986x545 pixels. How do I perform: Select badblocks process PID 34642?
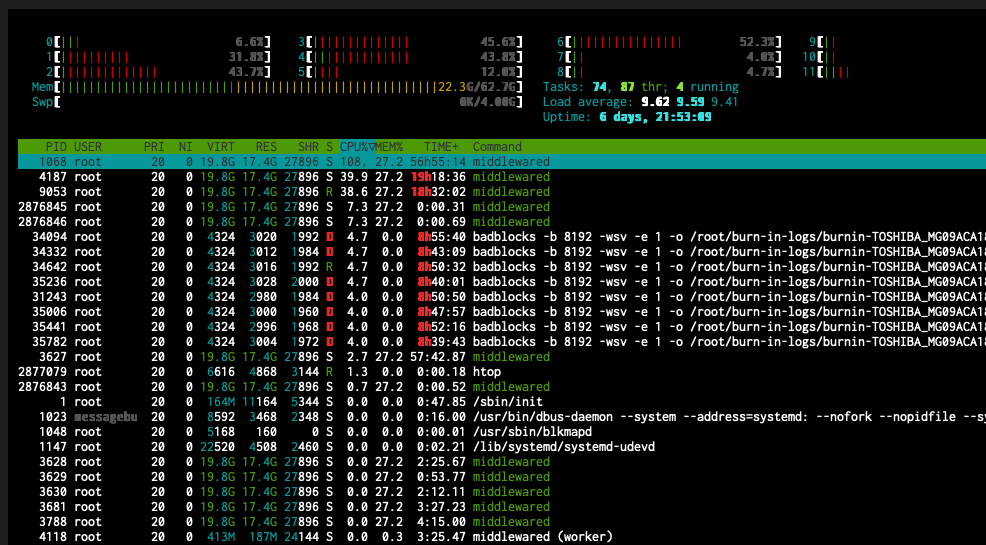coord(502,267)
